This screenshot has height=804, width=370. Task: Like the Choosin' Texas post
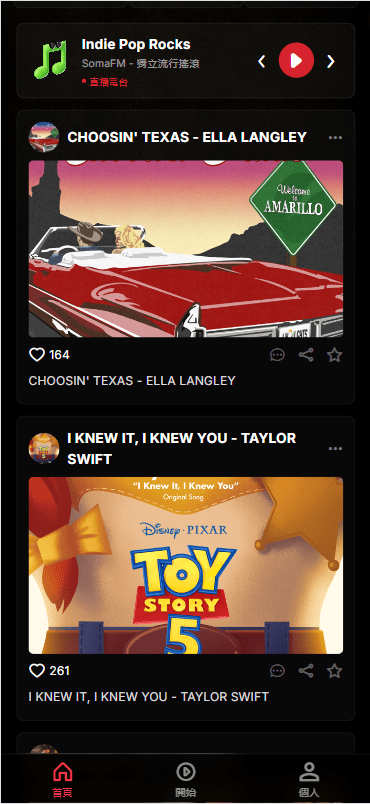pyautogui.click(x=37, y=355)
